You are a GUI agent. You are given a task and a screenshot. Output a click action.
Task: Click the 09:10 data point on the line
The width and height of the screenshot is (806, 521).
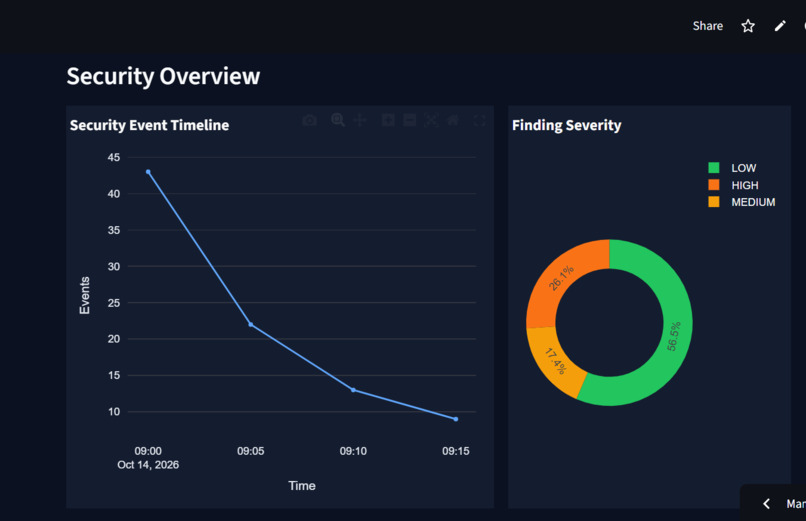353,390
